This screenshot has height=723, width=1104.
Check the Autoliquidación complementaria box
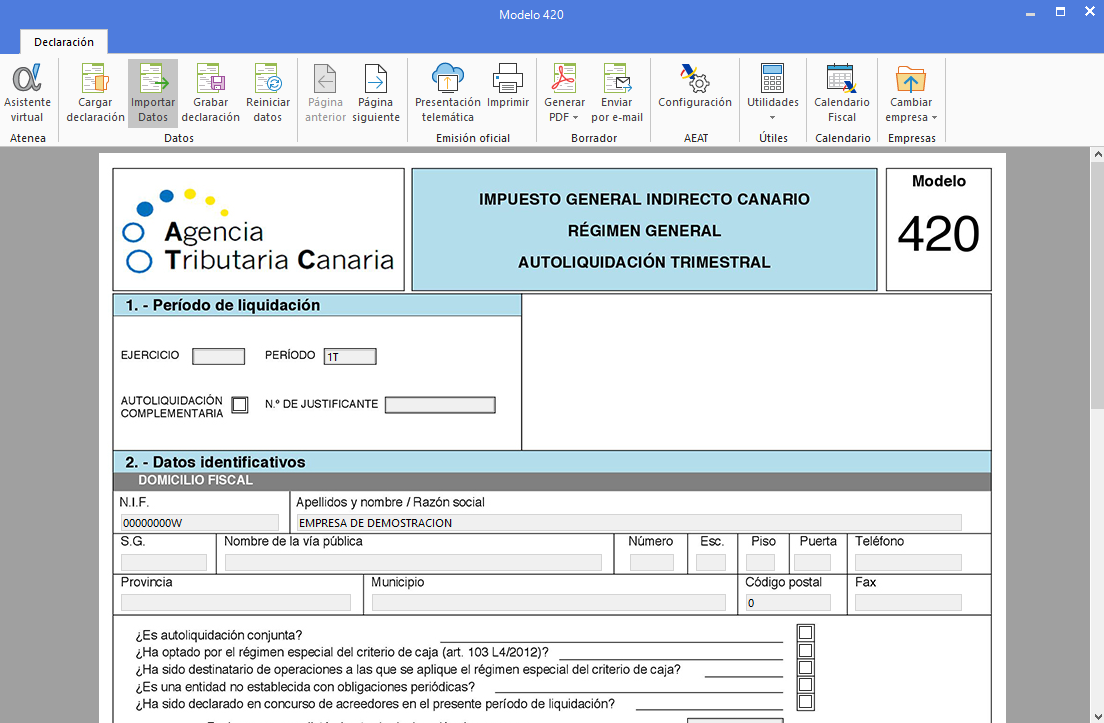[x=240, y=405]
